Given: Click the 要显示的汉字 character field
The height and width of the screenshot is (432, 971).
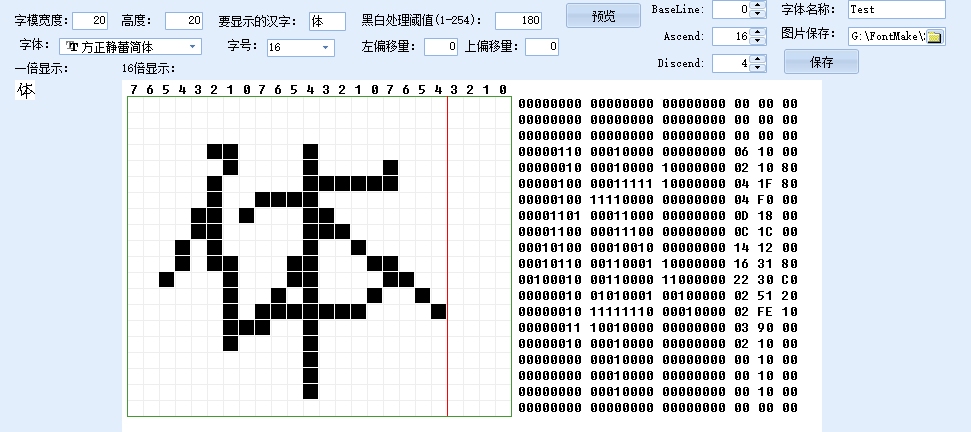Looking at the screenshot, I should tap(327, 21).
